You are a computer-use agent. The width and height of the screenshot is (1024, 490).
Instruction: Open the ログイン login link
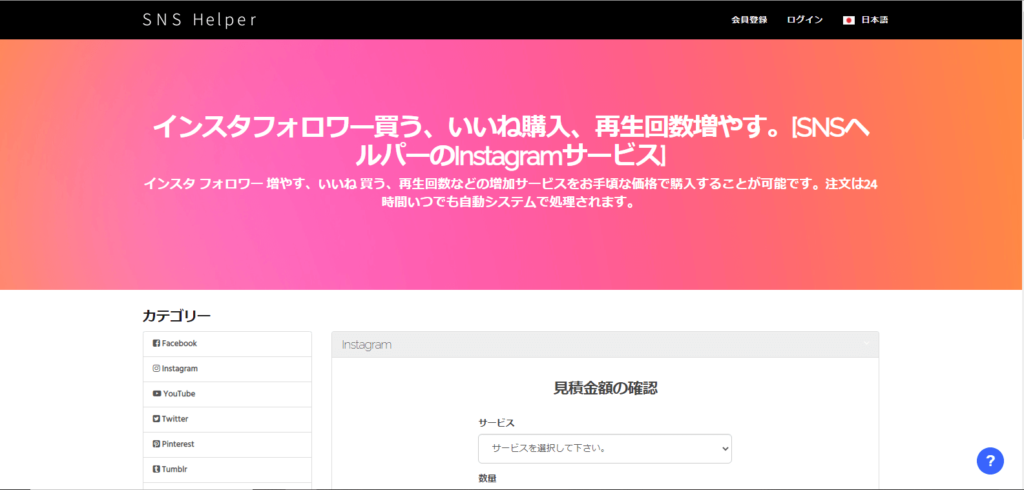(x=805, y=20)
